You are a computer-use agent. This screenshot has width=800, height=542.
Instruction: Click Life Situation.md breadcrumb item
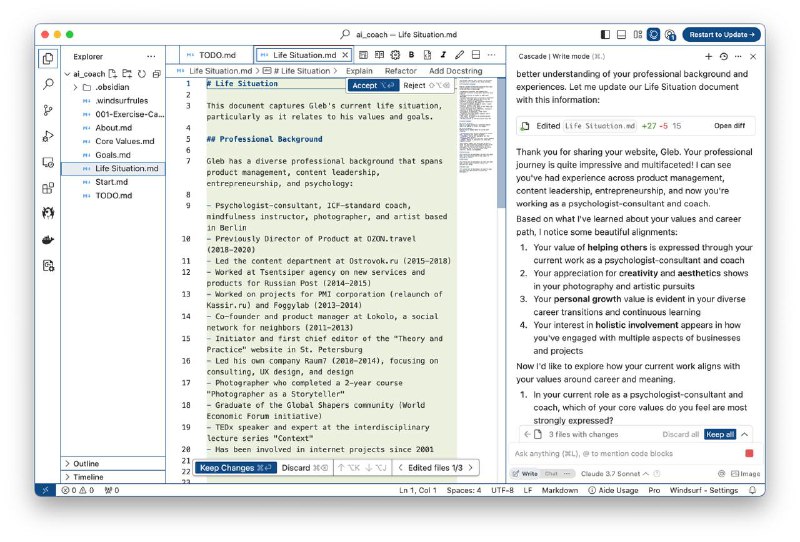220,71
